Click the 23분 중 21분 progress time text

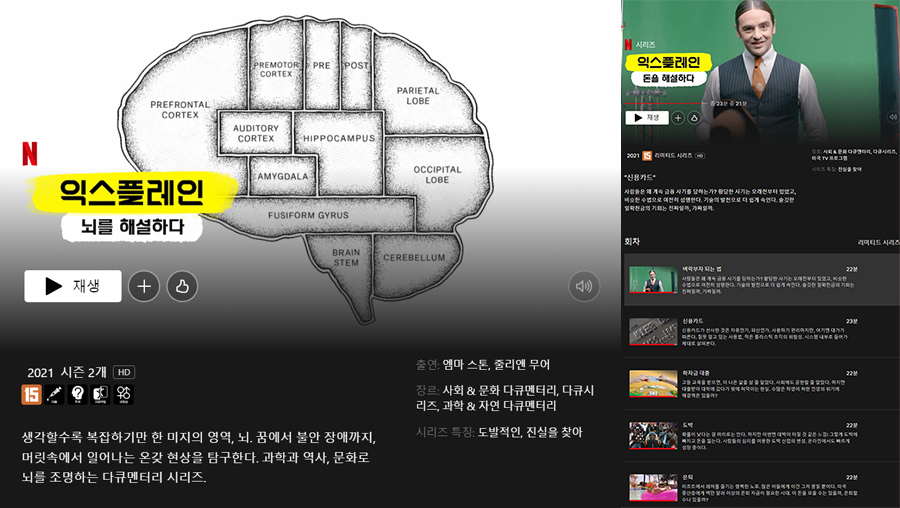729,104
